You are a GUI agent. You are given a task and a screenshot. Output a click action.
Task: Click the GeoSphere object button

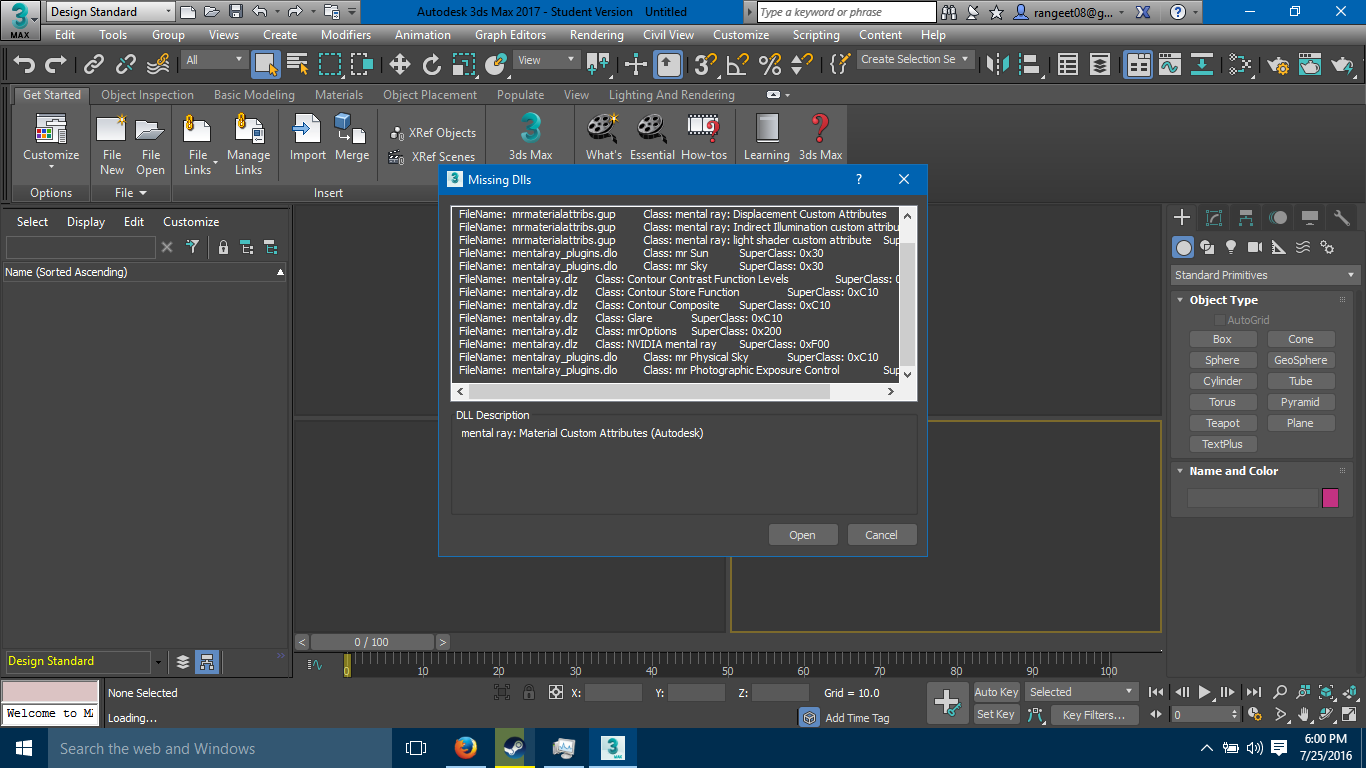pyautogui.click(x=1300, y=360)
